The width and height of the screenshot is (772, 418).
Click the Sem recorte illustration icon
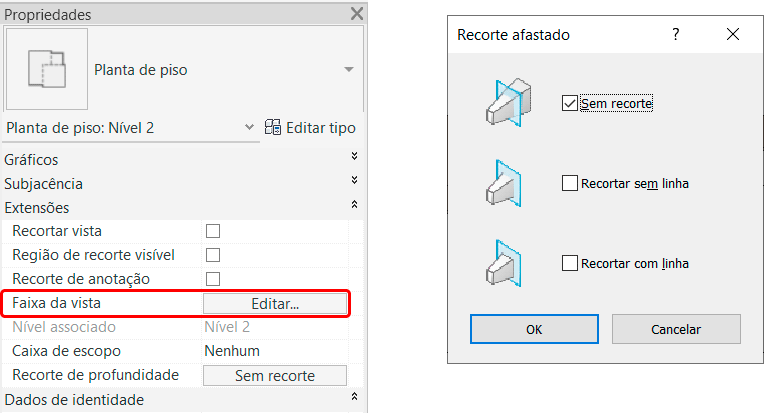[x=509, y=102]
